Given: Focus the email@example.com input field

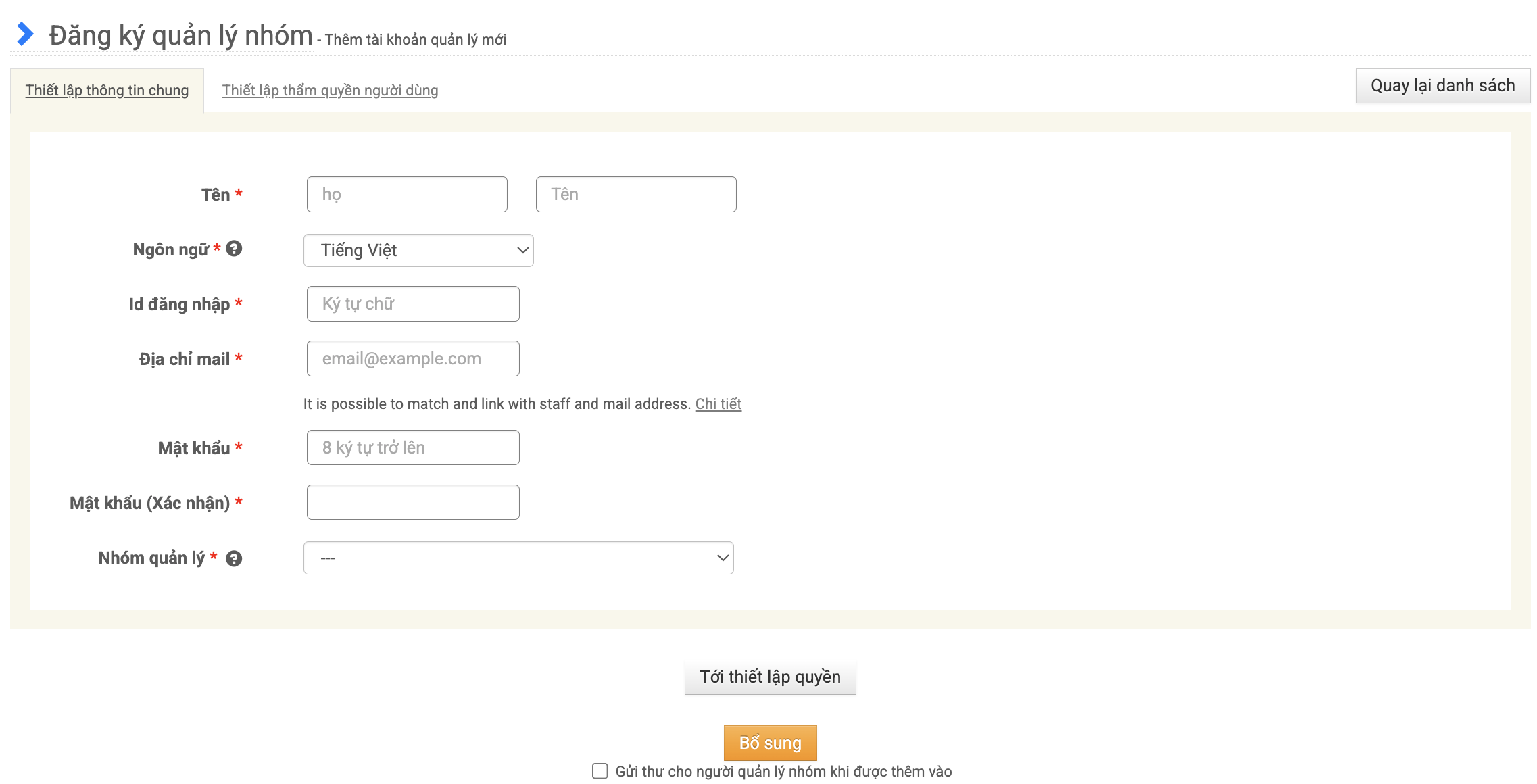Looking at the screenshot, I should [413, 358].
